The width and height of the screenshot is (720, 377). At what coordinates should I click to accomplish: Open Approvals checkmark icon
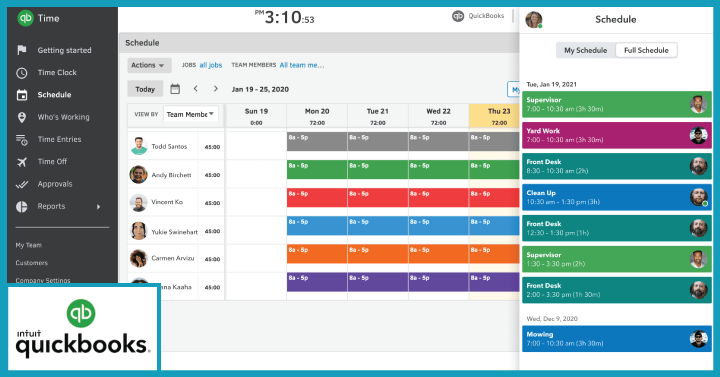click(22, 184)
